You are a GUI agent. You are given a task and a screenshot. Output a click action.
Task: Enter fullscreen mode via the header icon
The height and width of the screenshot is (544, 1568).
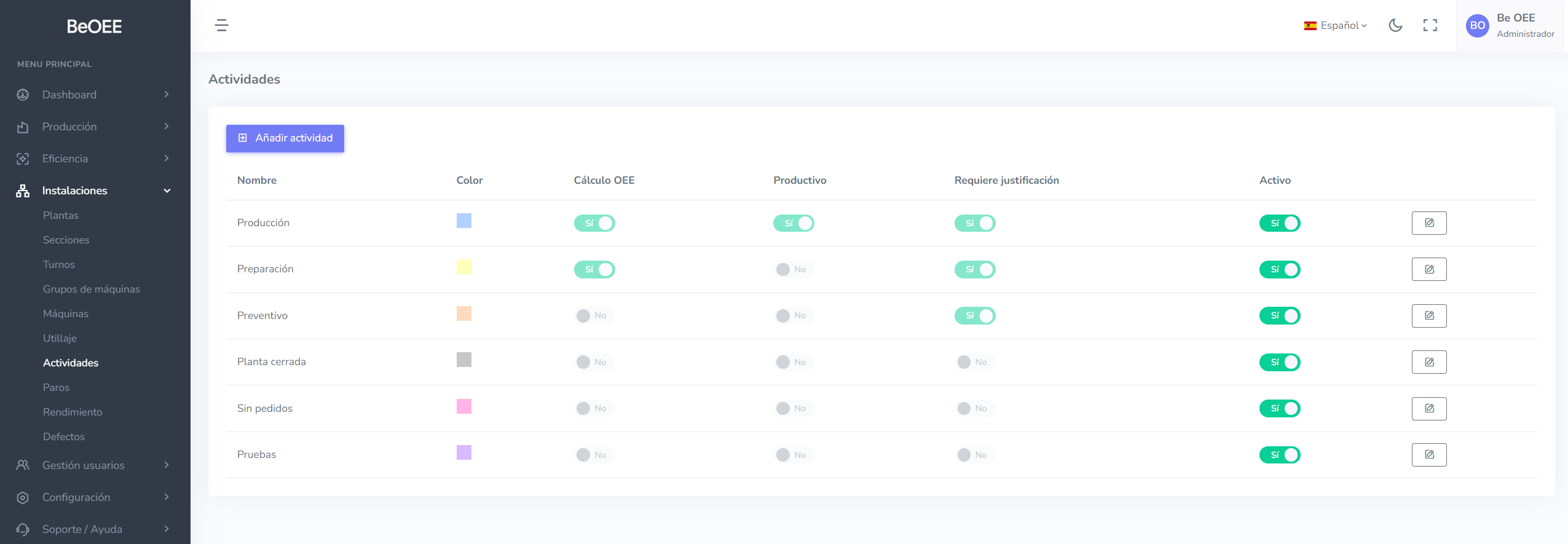pos(1430,25)
